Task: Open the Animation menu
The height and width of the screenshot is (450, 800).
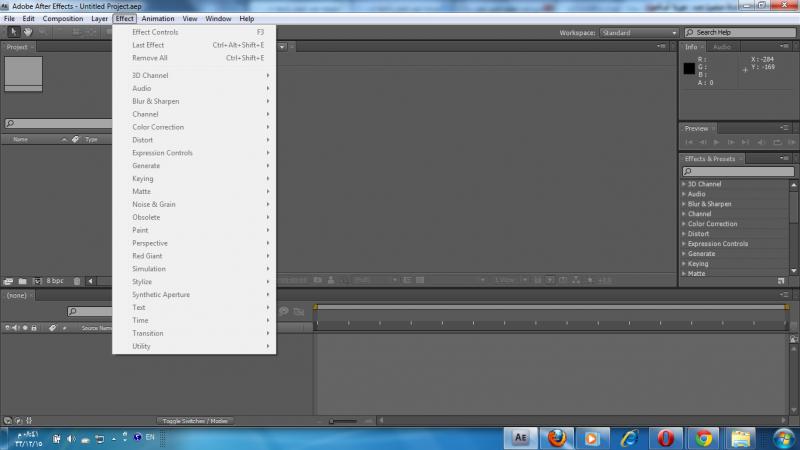Action: point(158,18)
